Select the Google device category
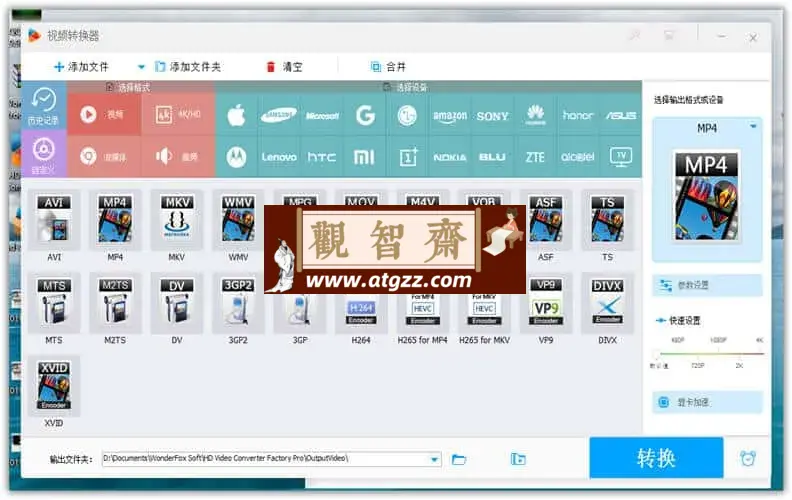Screen dimensions: 792x500 point(365,116)
